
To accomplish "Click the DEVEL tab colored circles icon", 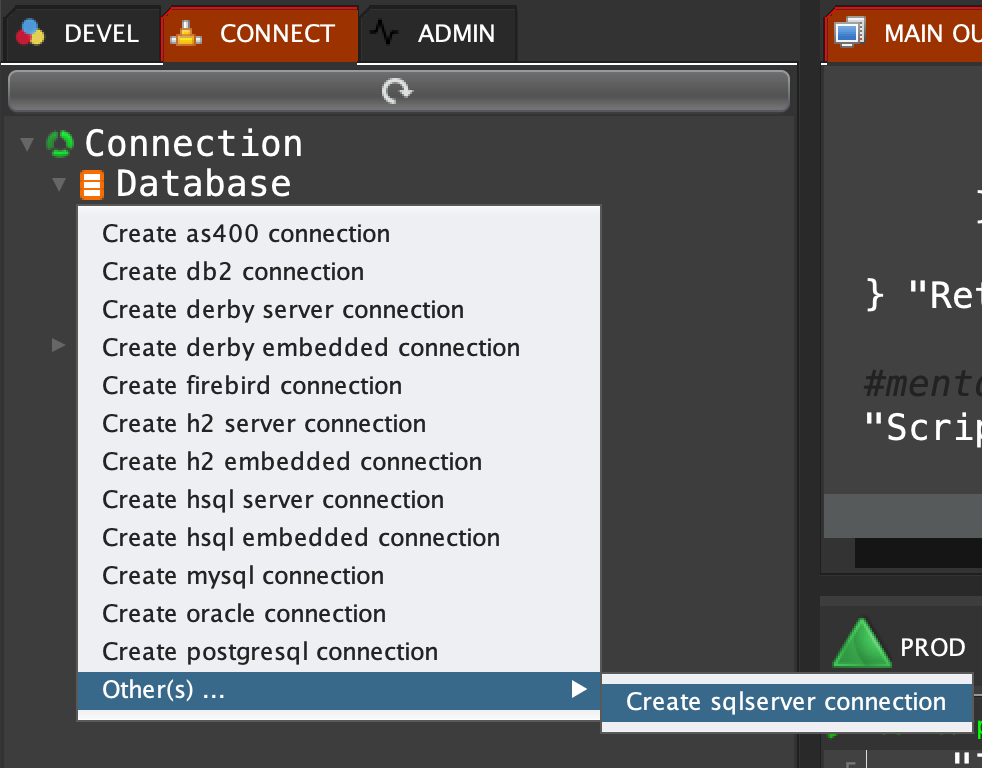I will pyautogui.click(x=31, y=34).
